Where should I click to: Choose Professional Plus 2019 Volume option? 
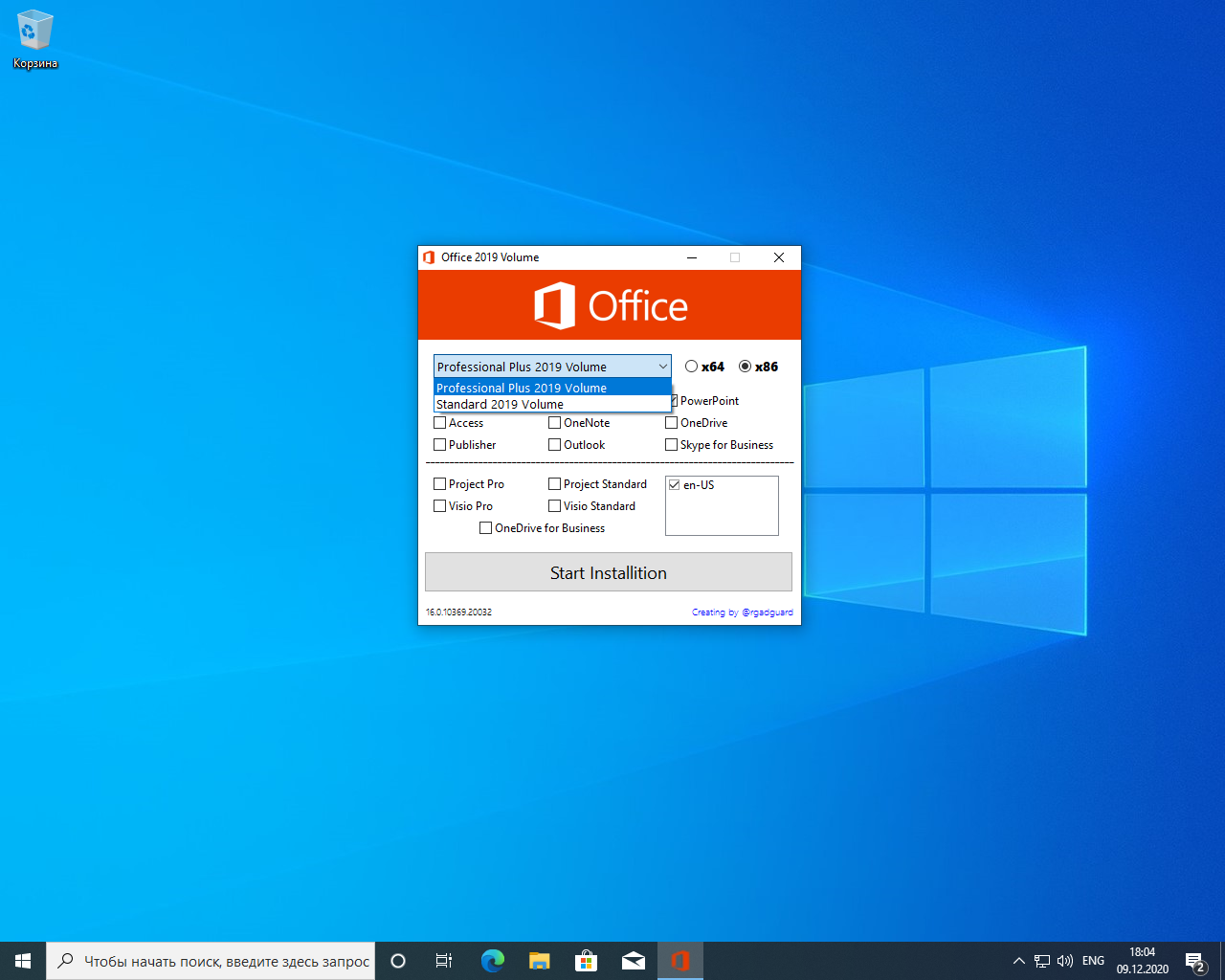point(552,388)
